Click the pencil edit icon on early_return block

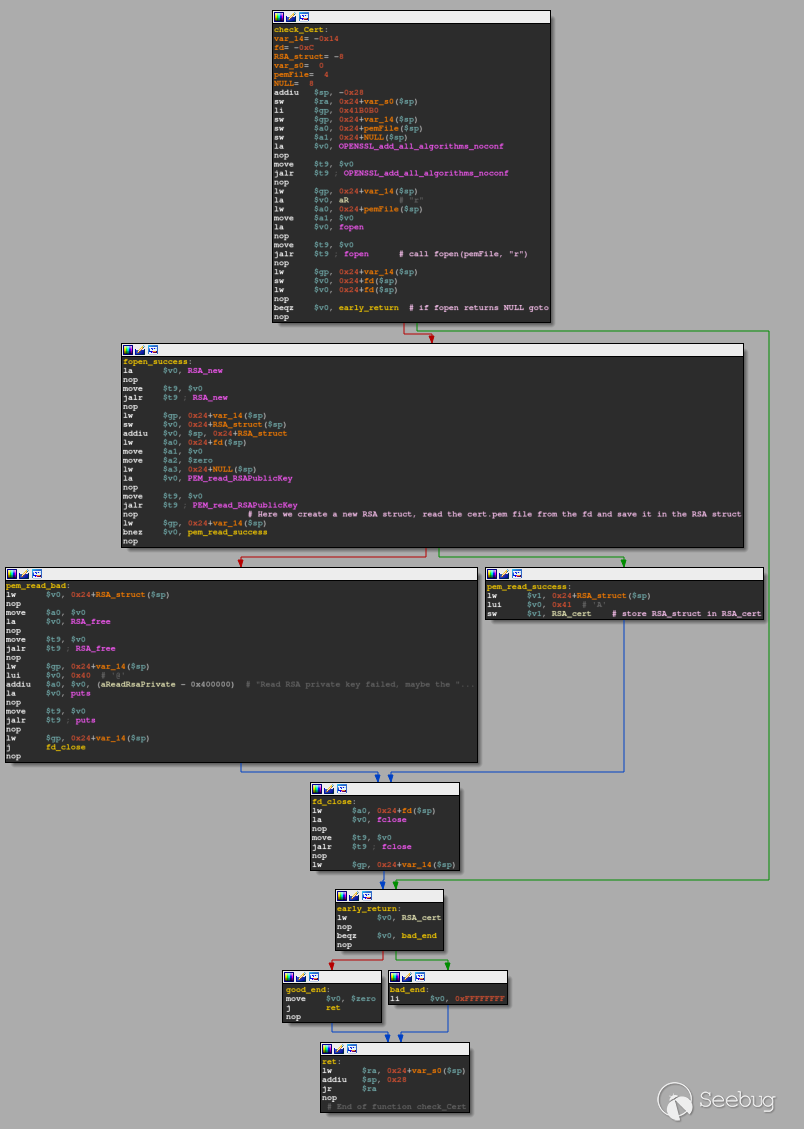point(354,896)
